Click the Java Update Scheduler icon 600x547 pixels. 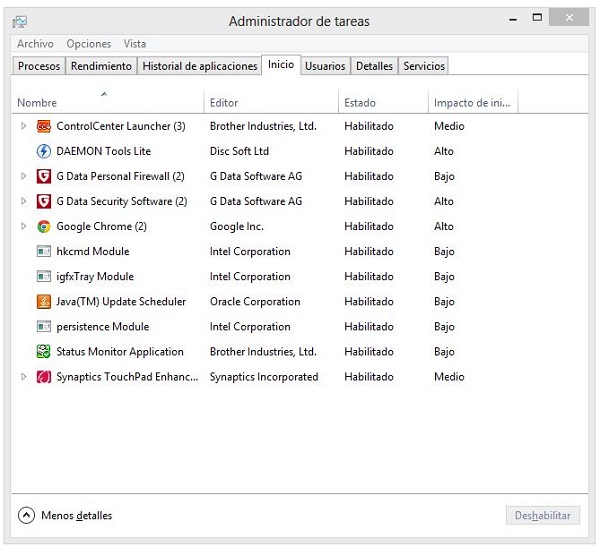(x=44, y=302)
